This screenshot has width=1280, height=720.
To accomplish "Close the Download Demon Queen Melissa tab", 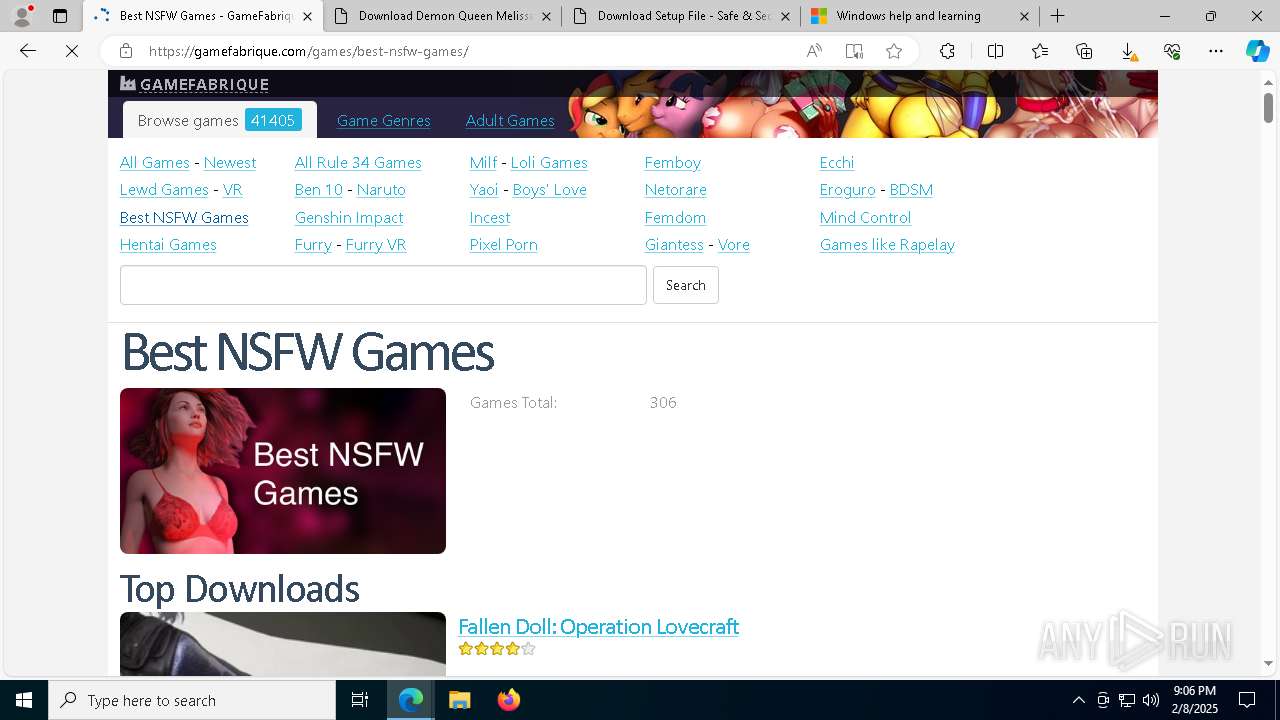I will (546, 16).
